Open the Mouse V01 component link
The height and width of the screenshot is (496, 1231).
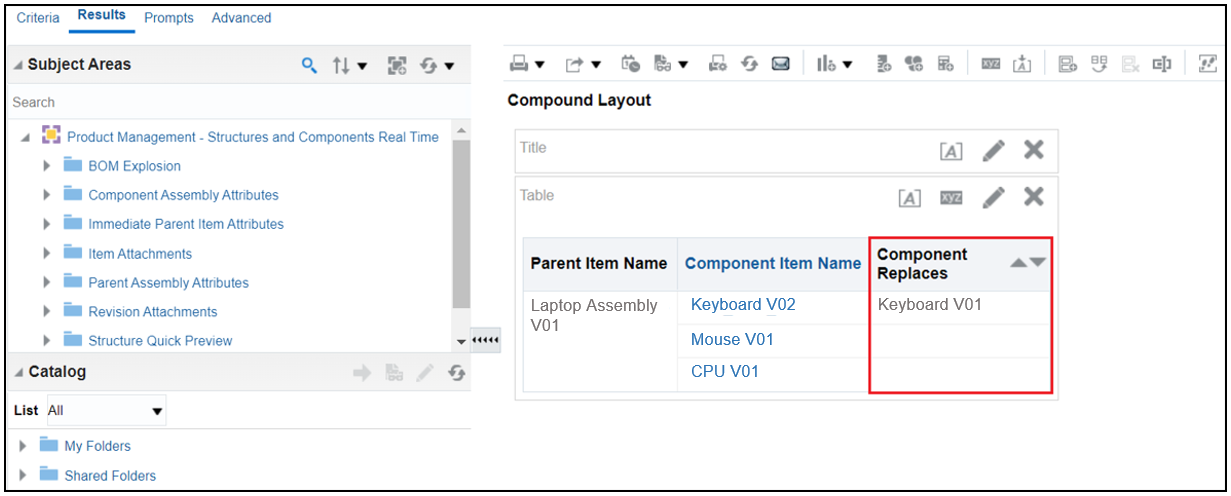click(732, 340)
